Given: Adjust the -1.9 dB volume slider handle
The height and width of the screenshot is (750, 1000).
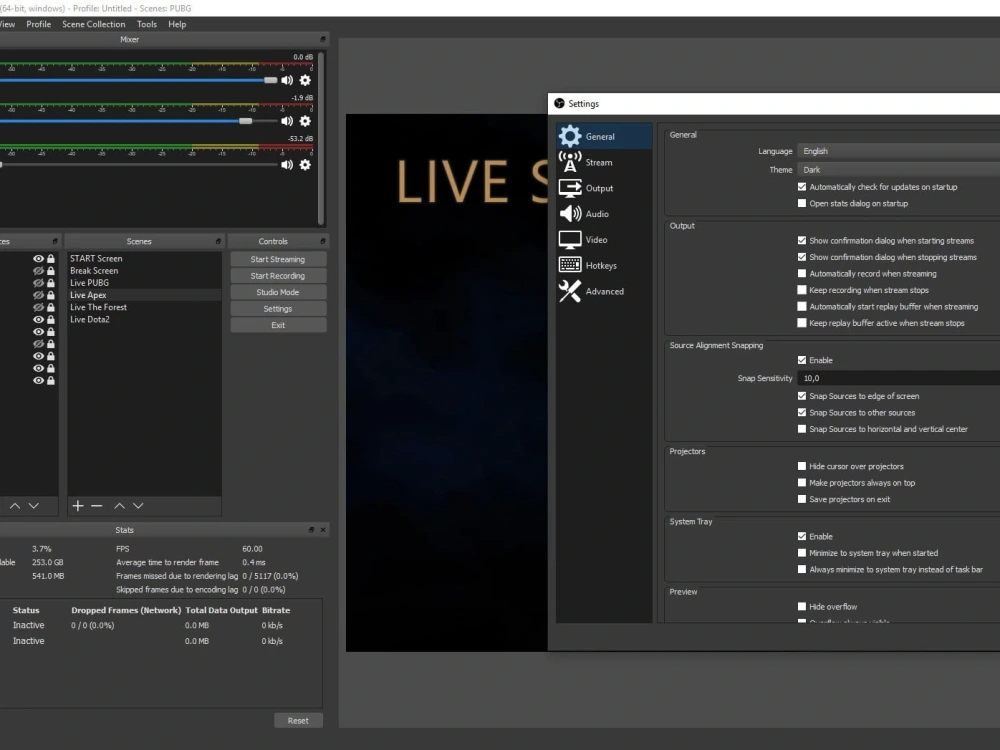Looking at the screenshot, I should pos(246,121).
